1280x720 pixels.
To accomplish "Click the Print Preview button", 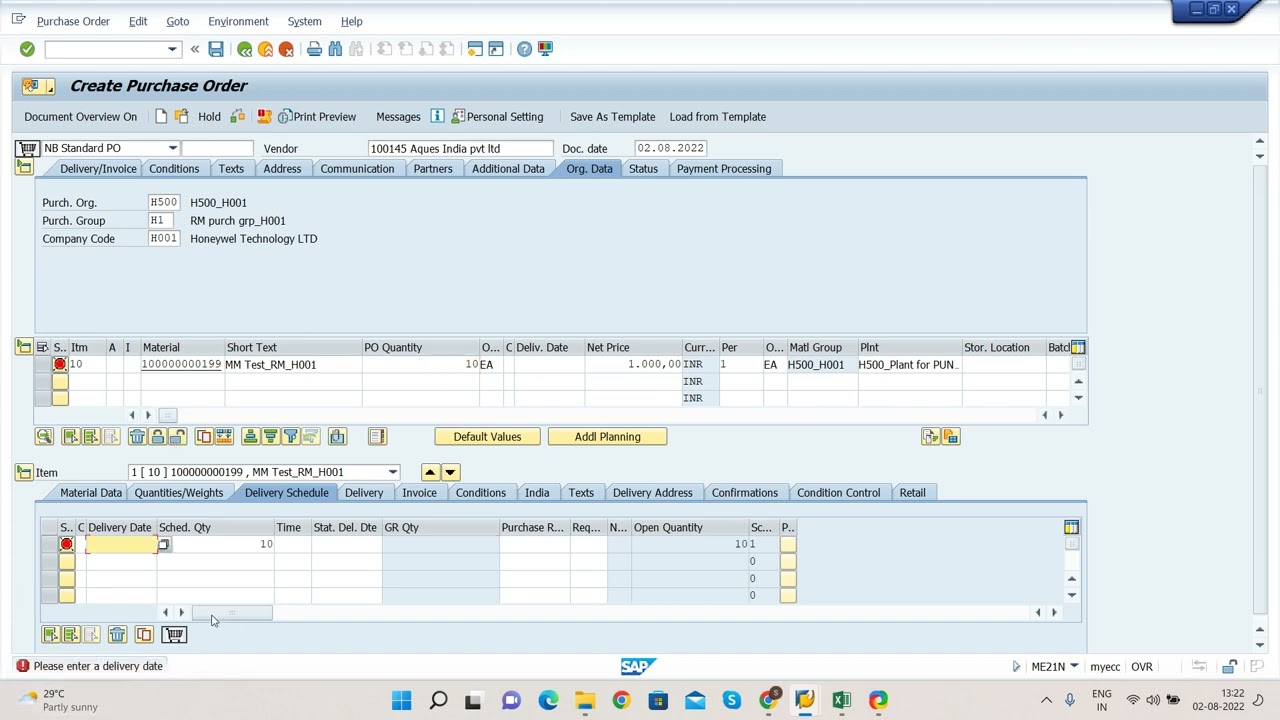I will 317,117.
